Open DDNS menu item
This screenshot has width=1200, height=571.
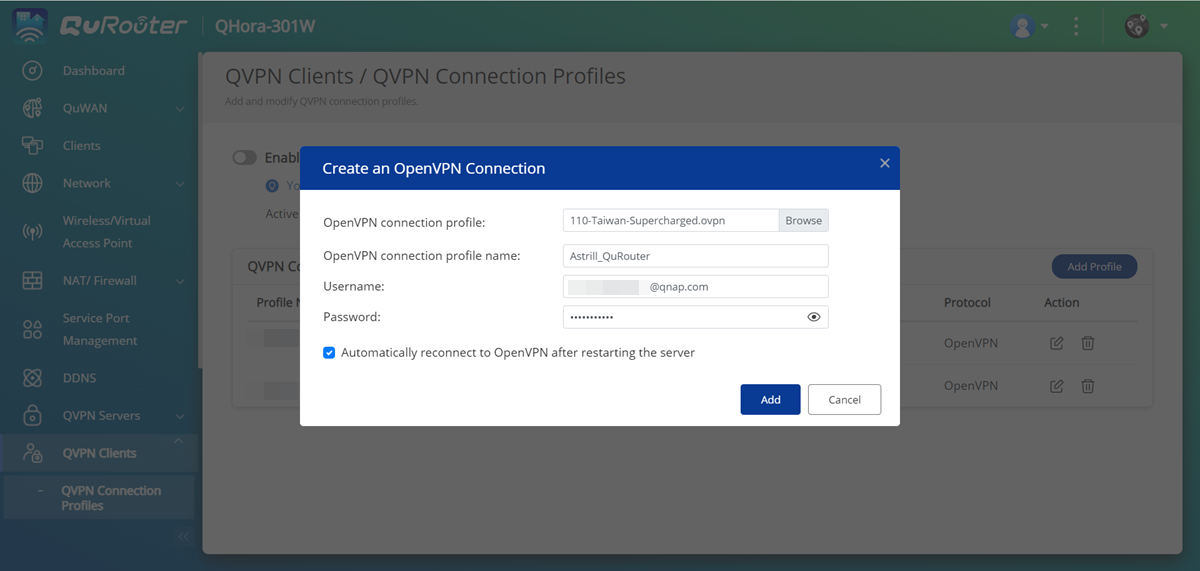tap(79, 378)
